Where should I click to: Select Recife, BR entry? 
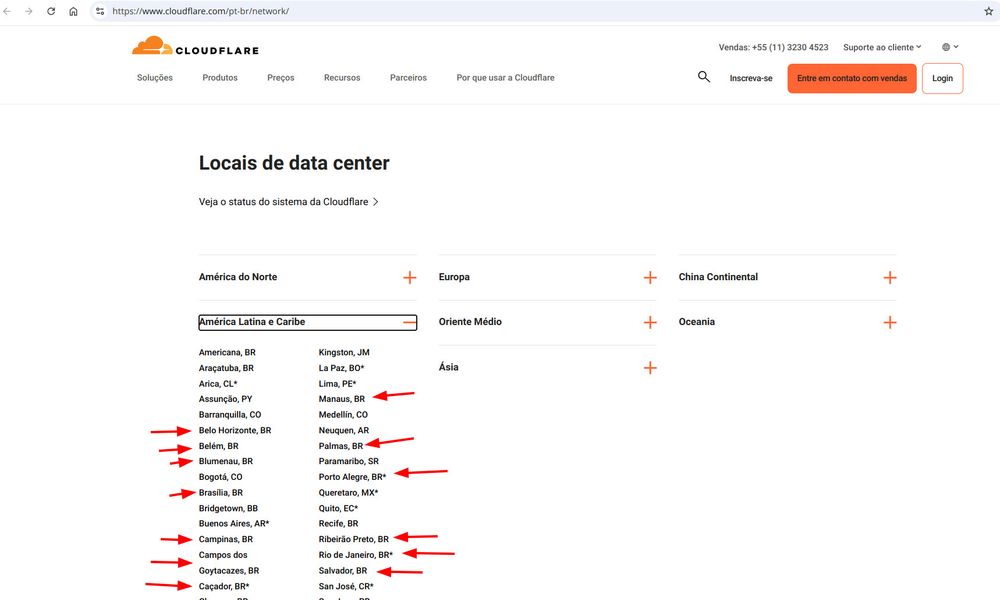pos(339,523)
